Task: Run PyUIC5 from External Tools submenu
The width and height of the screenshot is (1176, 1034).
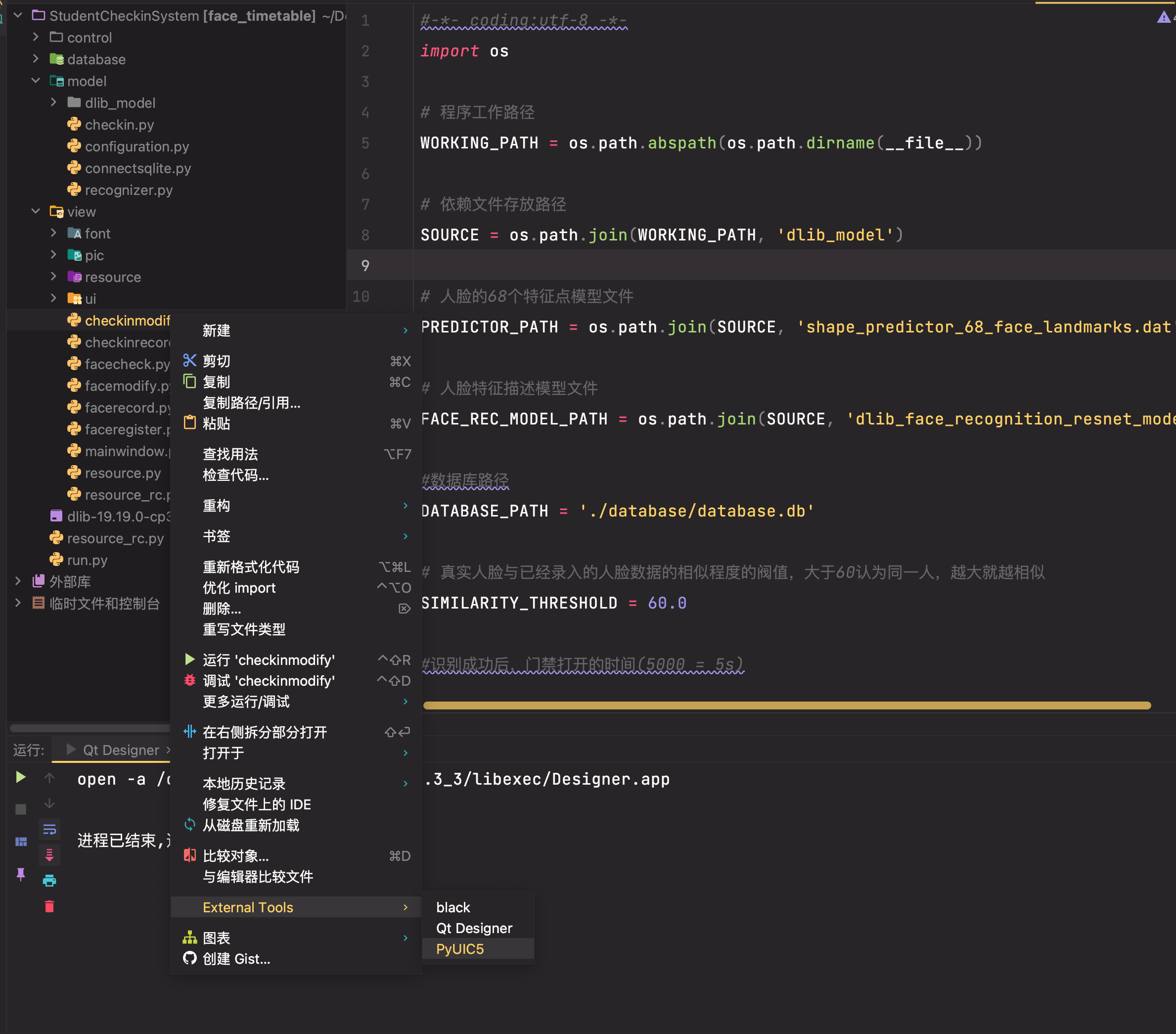Action: (478, 948)
